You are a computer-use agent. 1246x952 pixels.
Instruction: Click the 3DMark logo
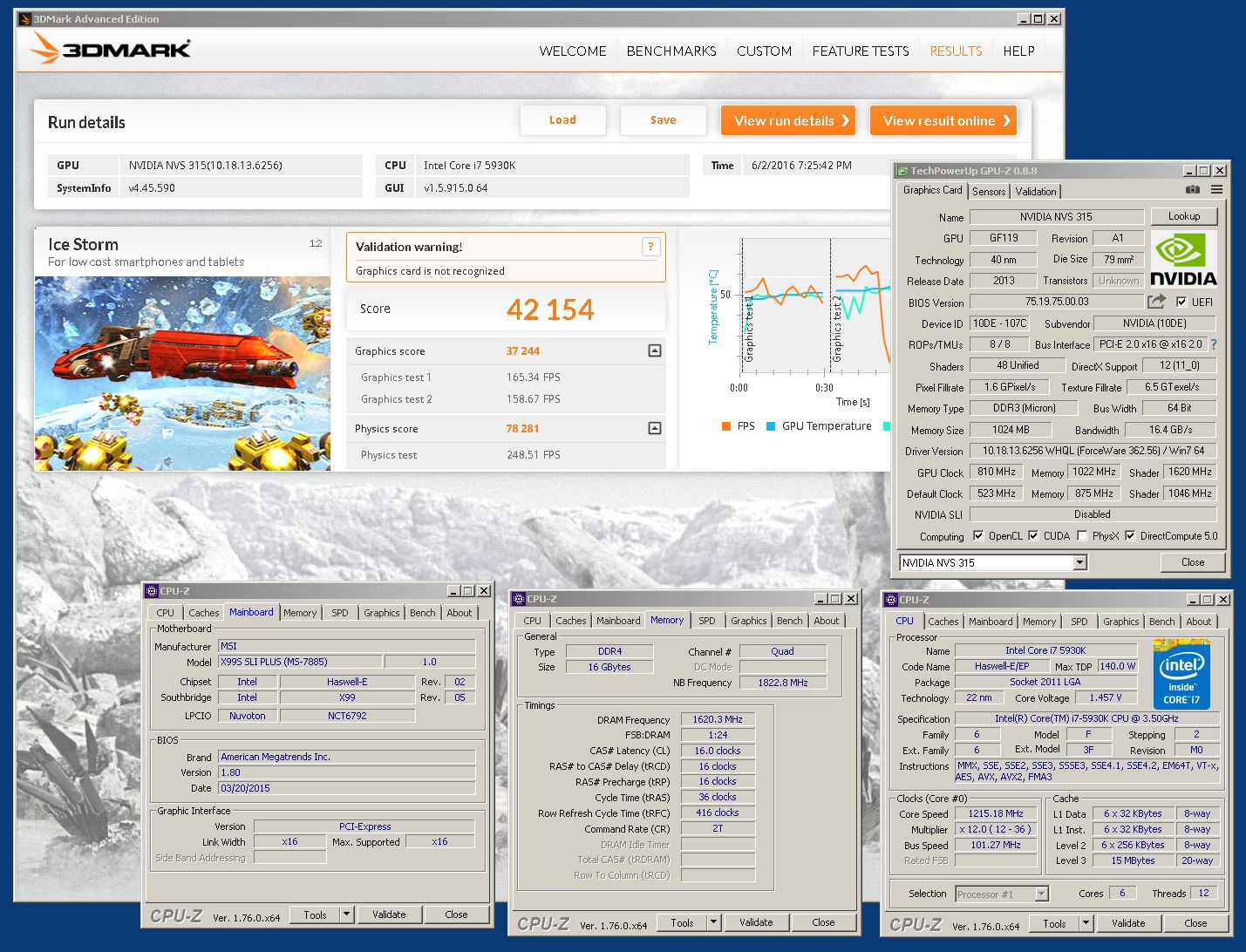point(110,49)
